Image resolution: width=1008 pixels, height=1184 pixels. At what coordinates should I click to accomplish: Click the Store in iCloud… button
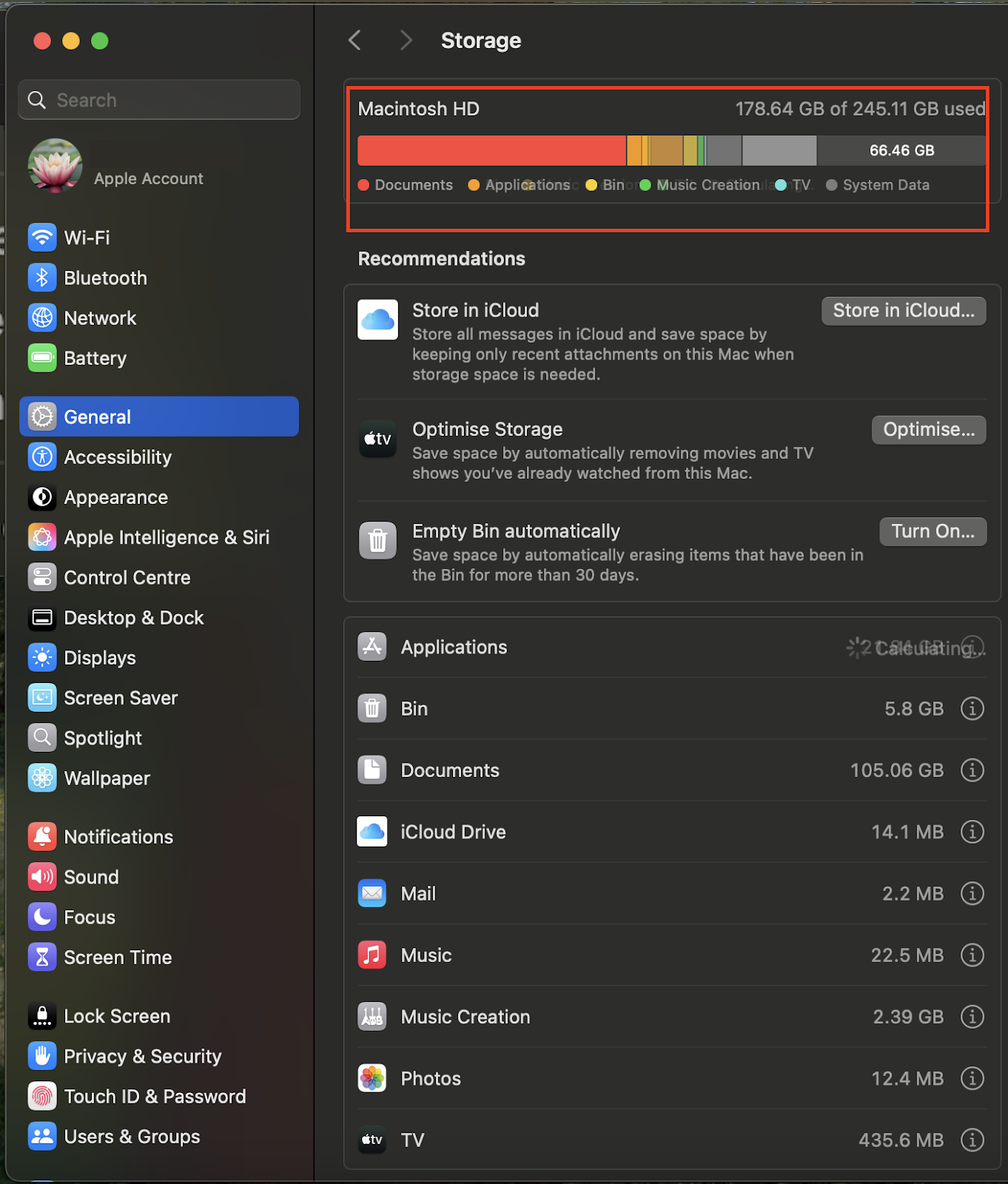[903, 311]
